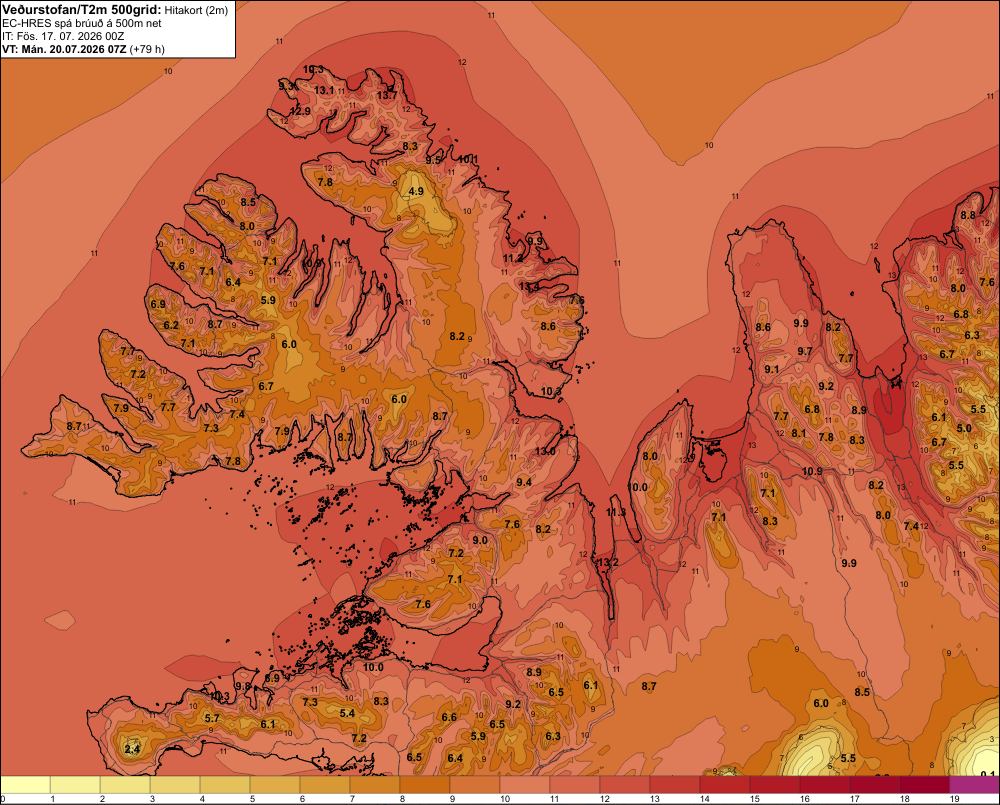The image size is (1000, 805).
Task: Click the 8–9 degree orange legend swatch
Action: (425, 785)
